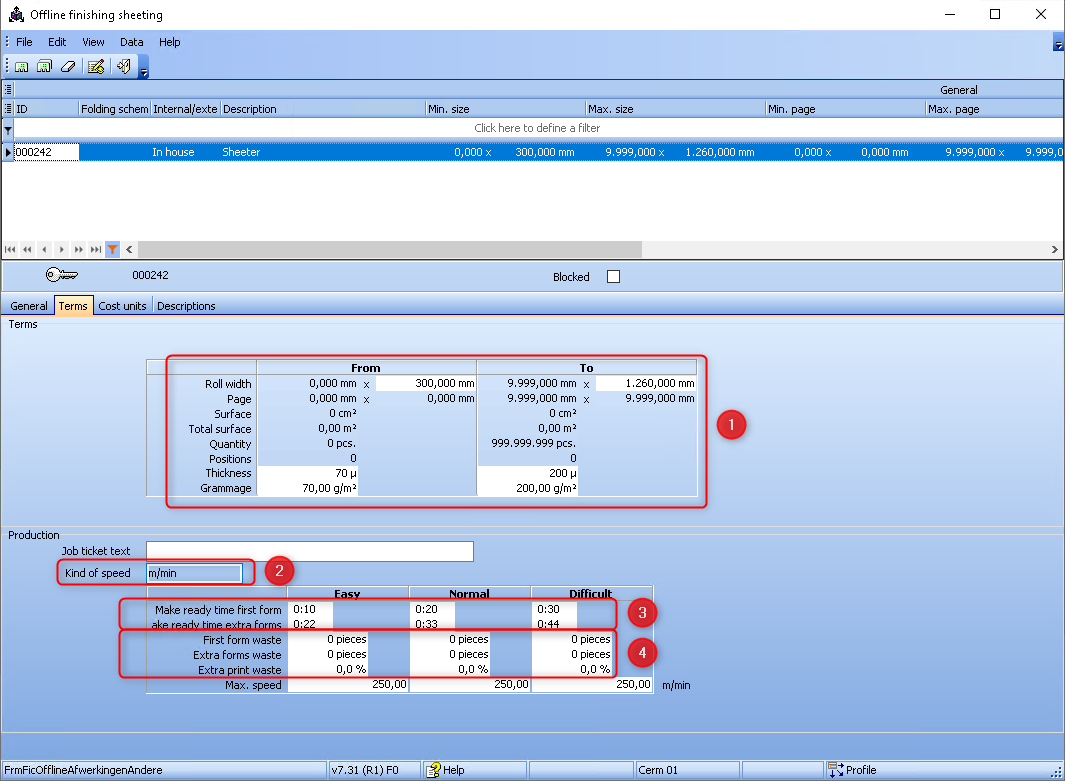Viewport: 1066px width, 781px height.
Task: Click the right scroll arrow of the grid scrollbar
Action: [1054, 249]
